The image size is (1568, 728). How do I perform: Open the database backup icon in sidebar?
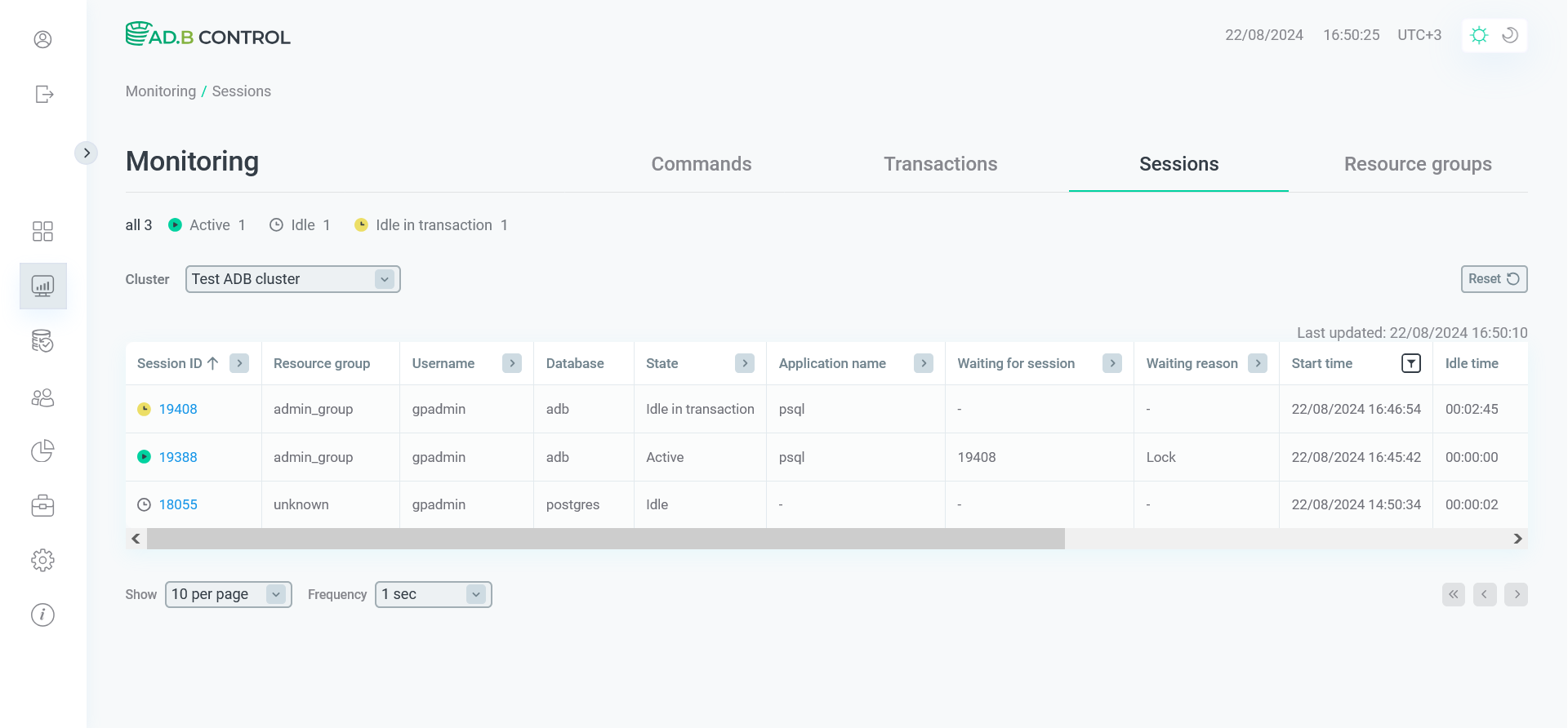point(42,340)
